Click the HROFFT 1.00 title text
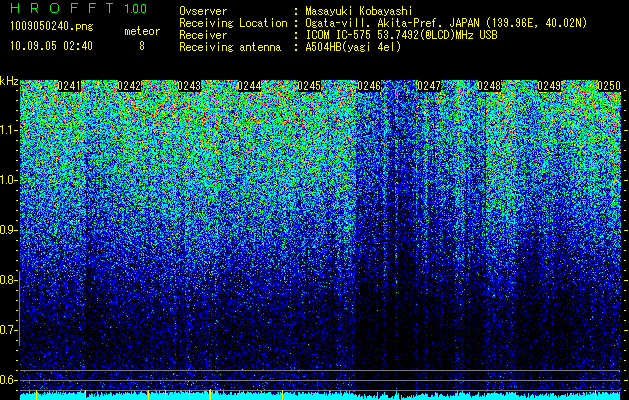This screenshot has width=629, height=400. [x=79, y=8]
